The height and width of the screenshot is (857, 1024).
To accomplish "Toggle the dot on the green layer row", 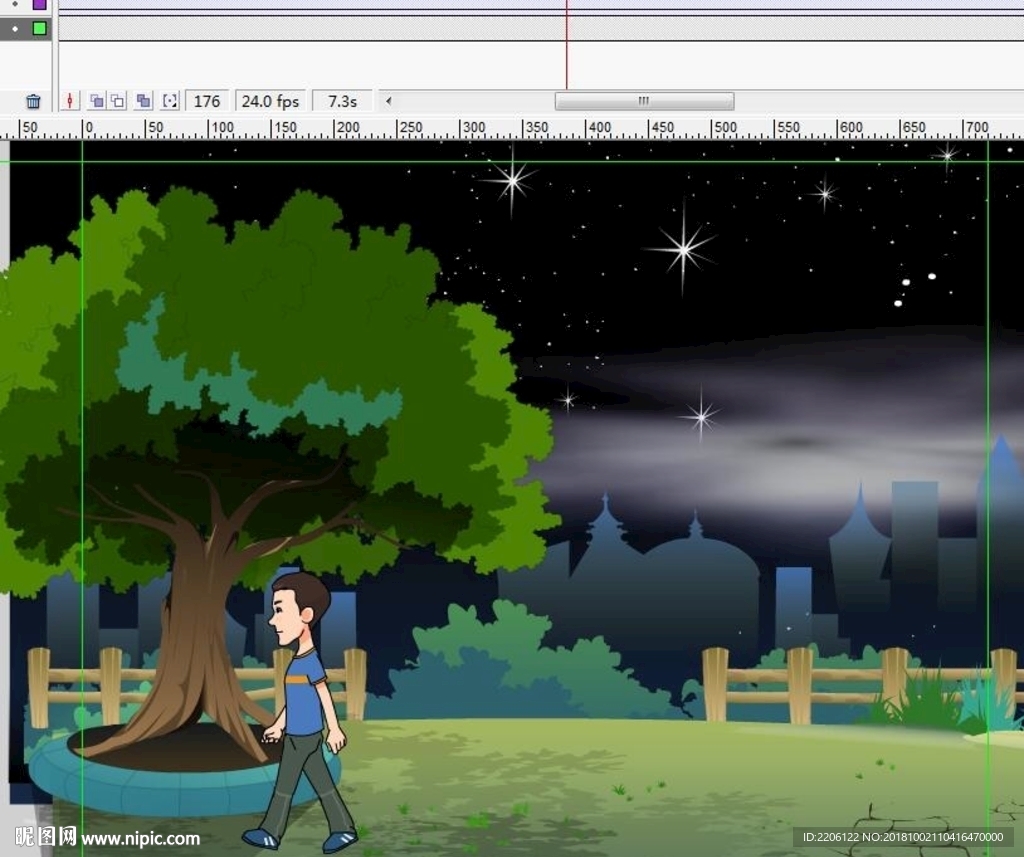I will [14, 28].
